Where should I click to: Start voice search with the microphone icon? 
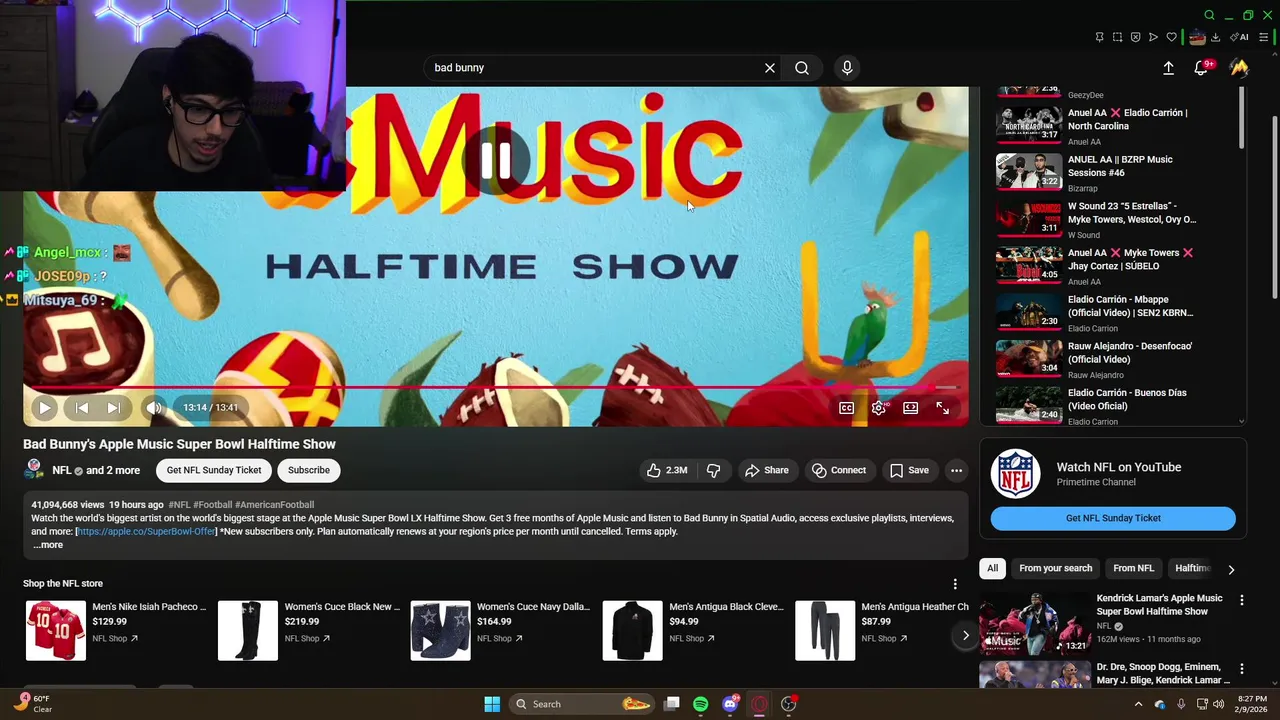click(847, 68)
